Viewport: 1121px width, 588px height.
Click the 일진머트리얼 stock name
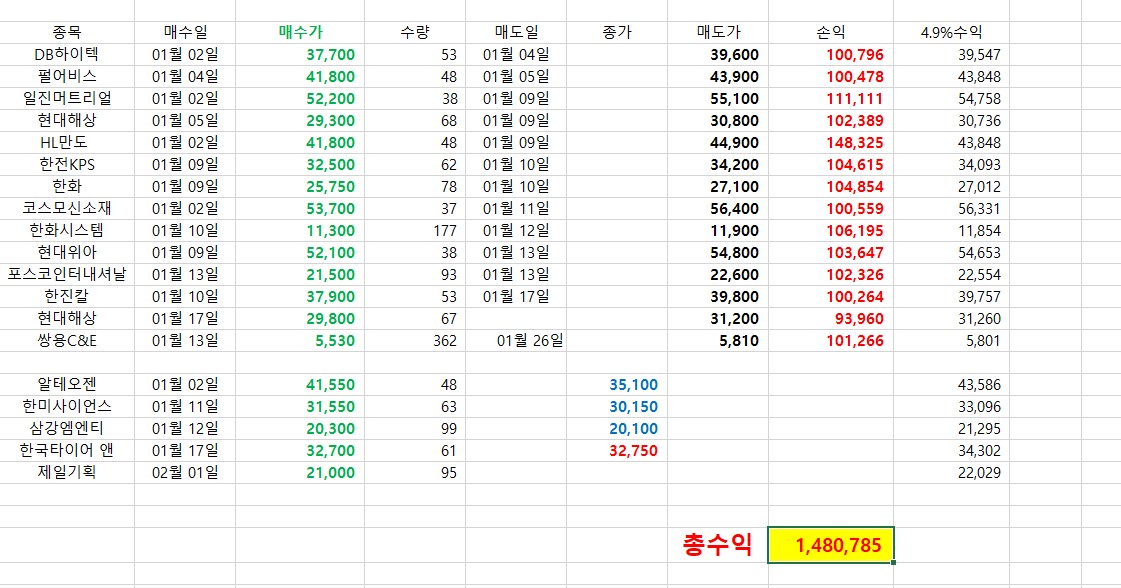pyautogui.click(x=66, y=99)
